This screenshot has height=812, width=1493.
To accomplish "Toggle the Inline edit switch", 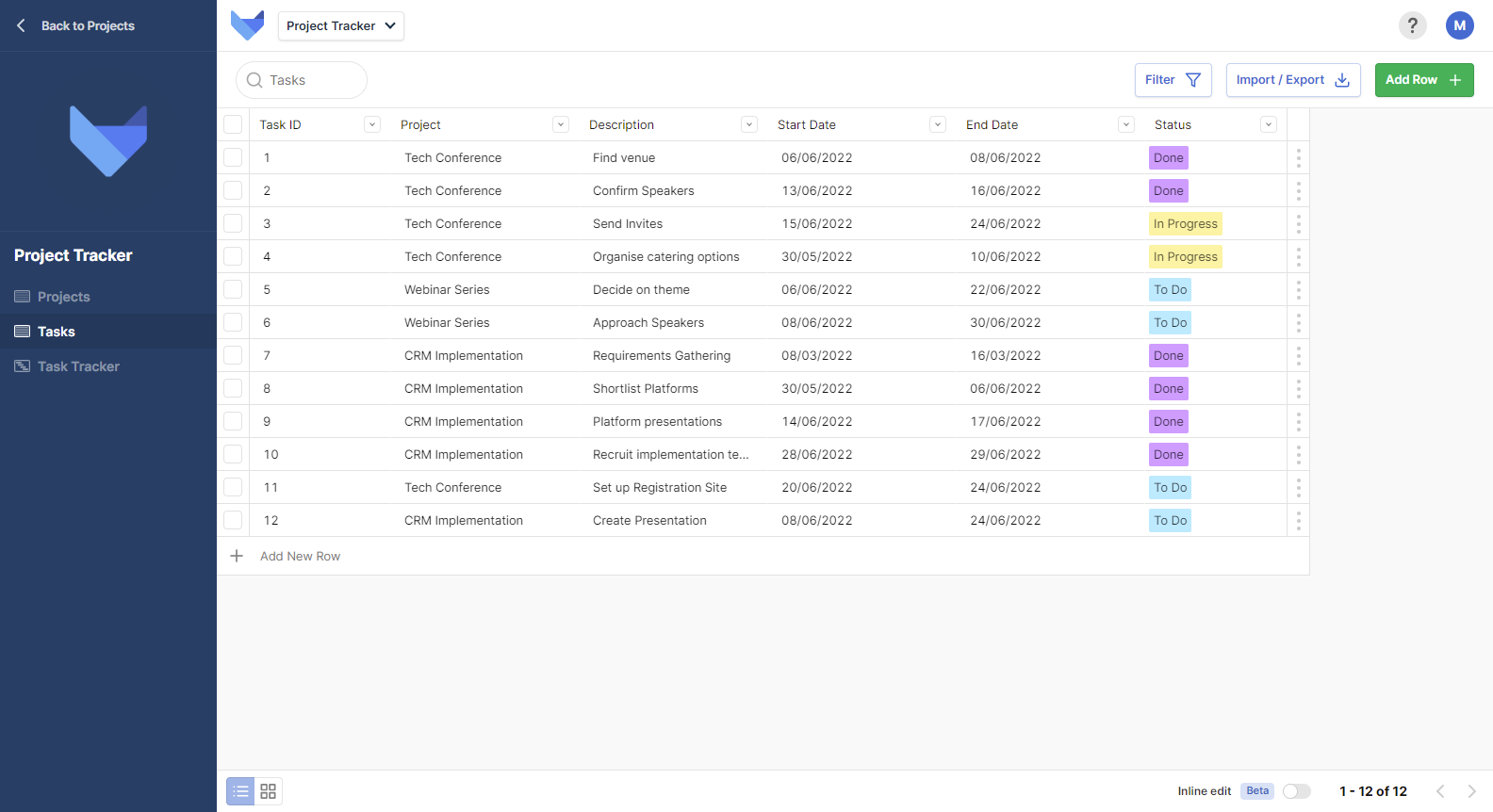I will tap(1297, 791).
